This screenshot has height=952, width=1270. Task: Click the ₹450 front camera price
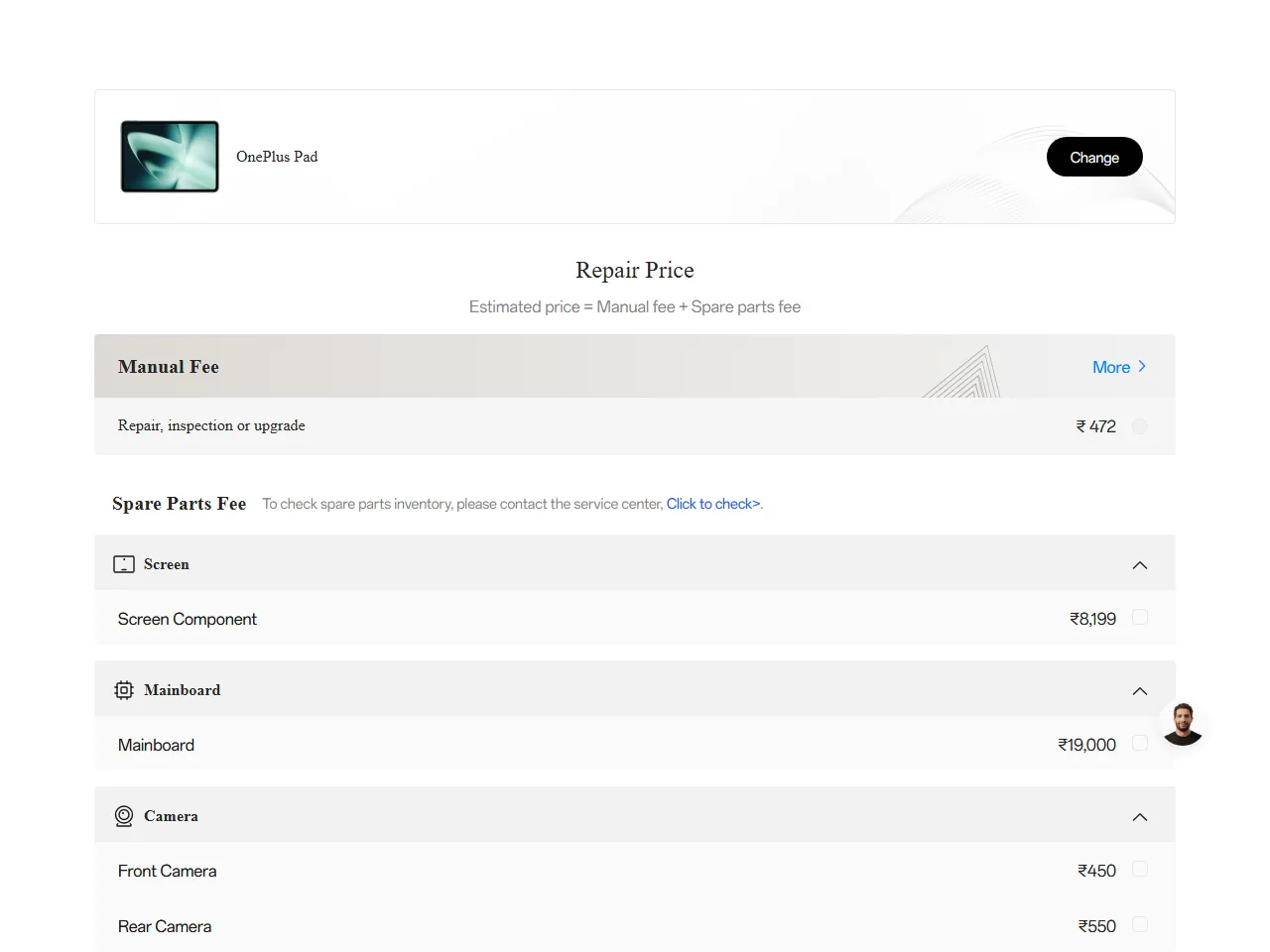click(1097, 871)
